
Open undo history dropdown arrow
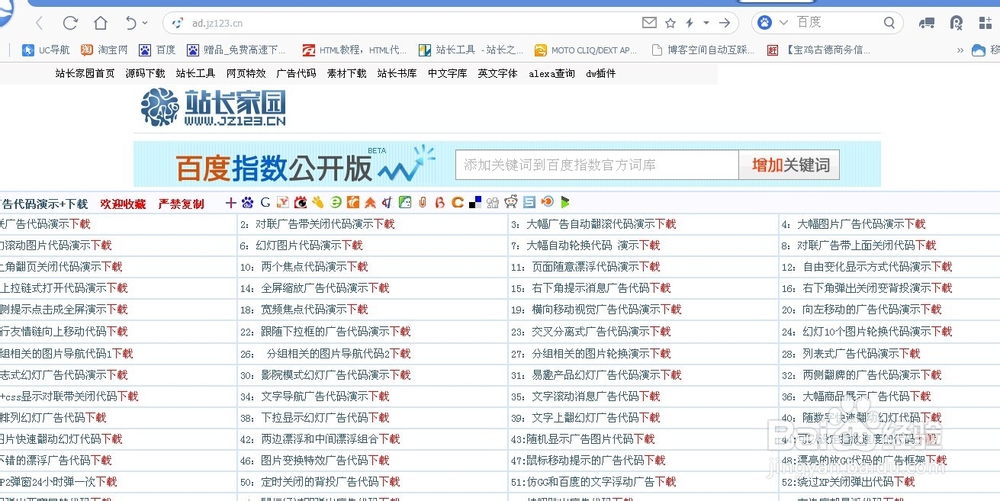pyautogui.click(x=145, y=23)
